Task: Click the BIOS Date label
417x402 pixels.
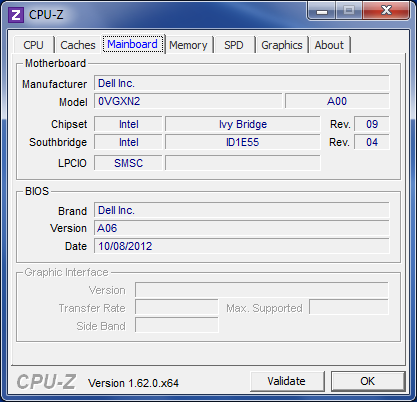Action: pos(76,246)
